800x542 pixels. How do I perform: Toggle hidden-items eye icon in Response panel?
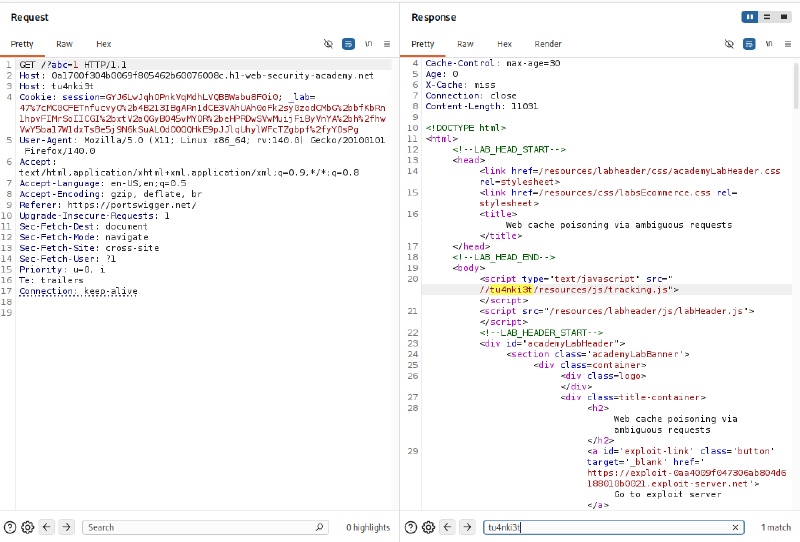pyautogui.click(x=729, y=44)
